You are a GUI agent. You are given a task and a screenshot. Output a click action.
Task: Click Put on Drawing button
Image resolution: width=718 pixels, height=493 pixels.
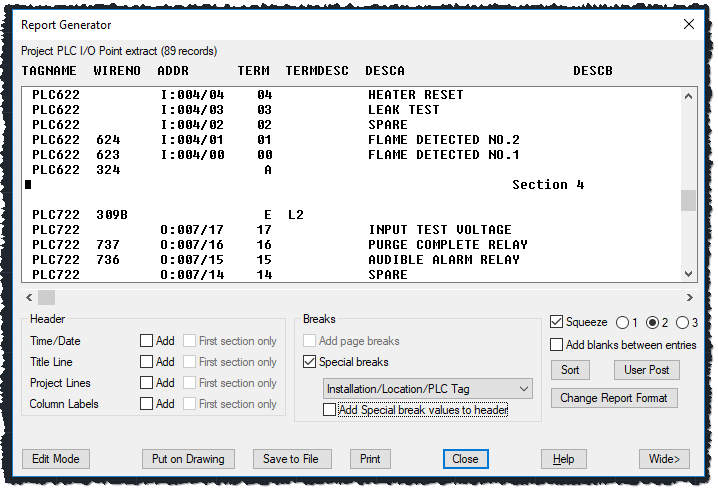tap(188, 459)
